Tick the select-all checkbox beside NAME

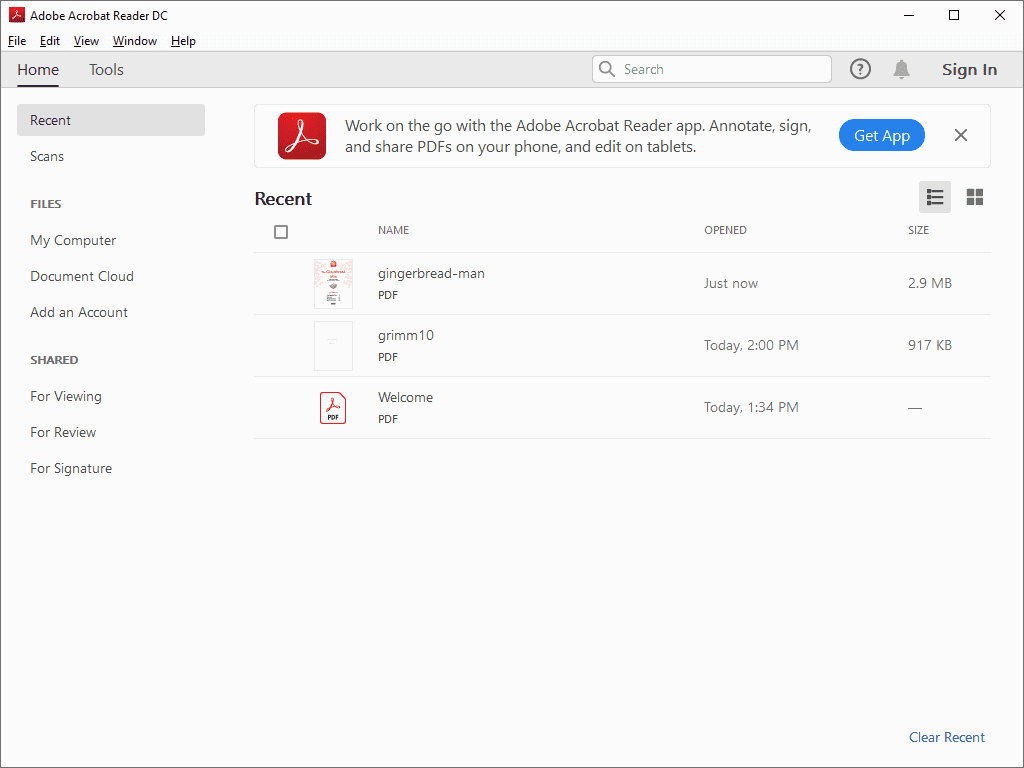point(281,232)
